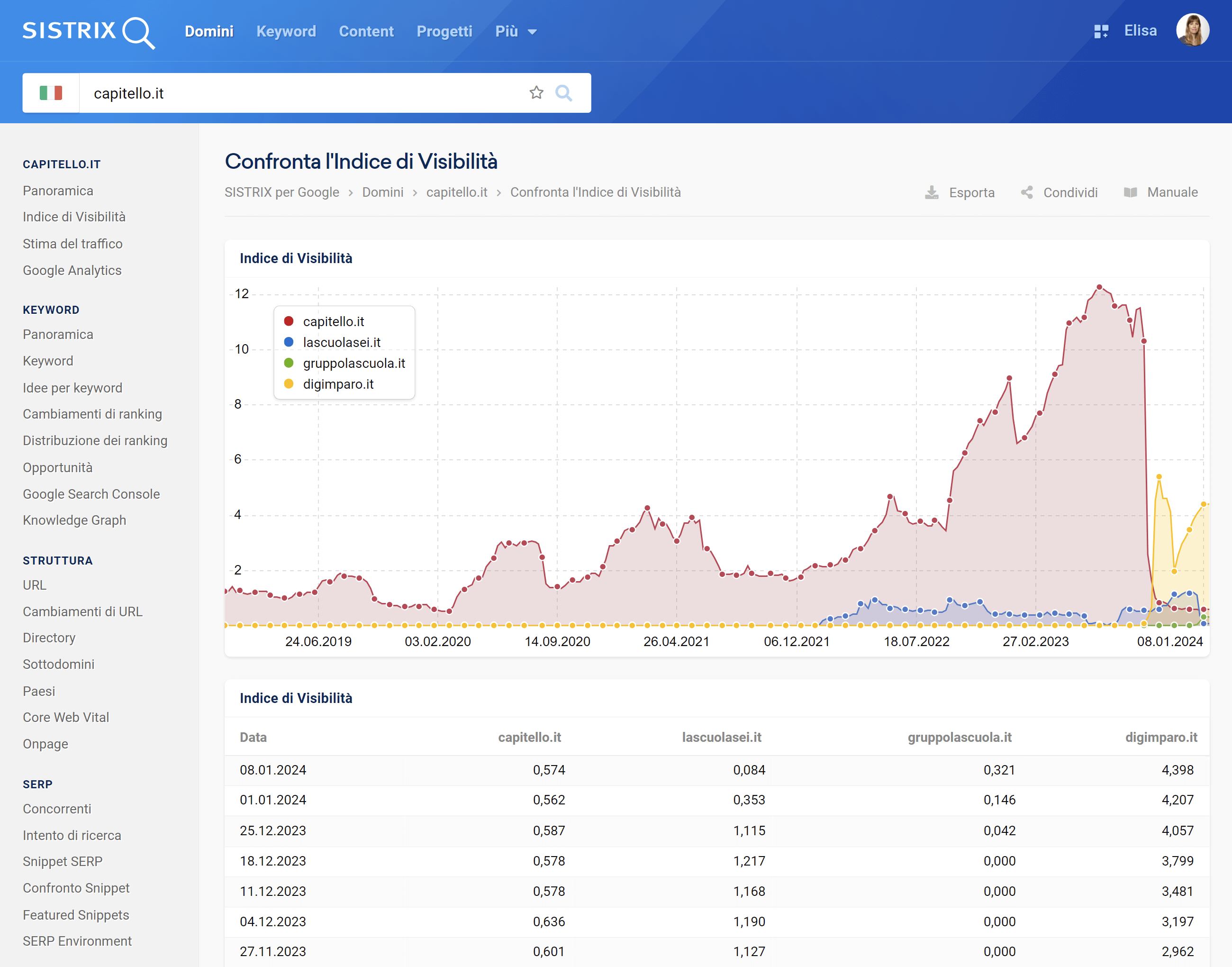This screenshot has height=967, width=1232.
Task: Click the Condividi share icon
Action: point(1026,192)
